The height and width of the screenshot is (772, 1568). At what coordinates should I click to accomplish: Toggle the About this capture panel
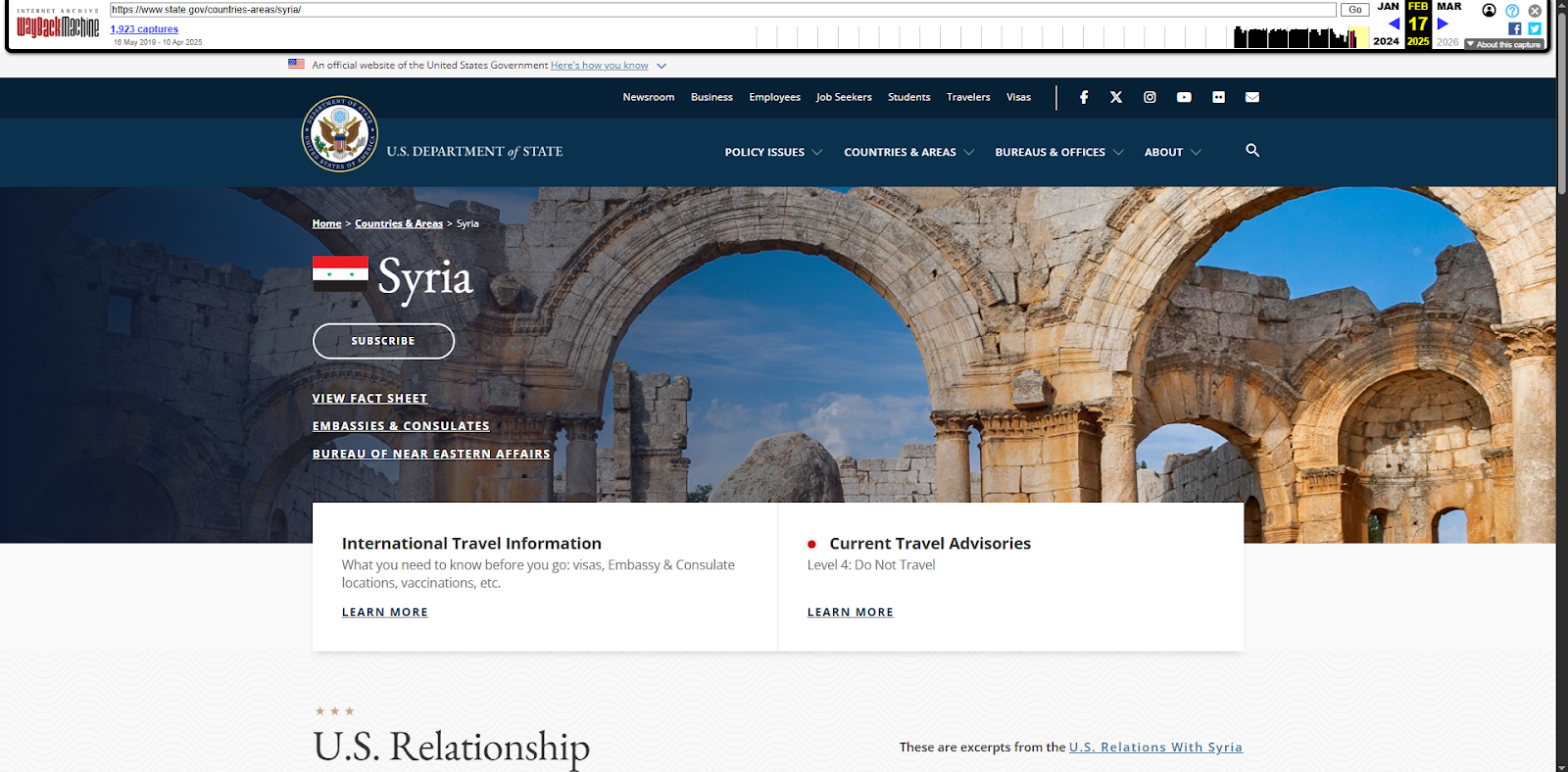tap(1504, 44)
